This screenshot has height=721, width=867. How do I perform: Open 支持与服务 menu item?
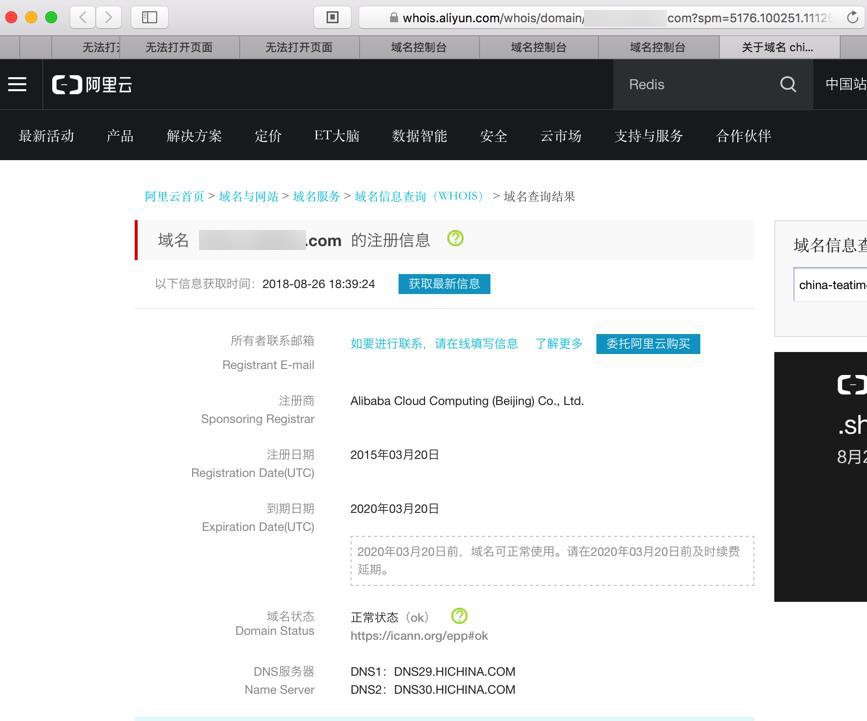pyautogui.click(x=649, y=135)
